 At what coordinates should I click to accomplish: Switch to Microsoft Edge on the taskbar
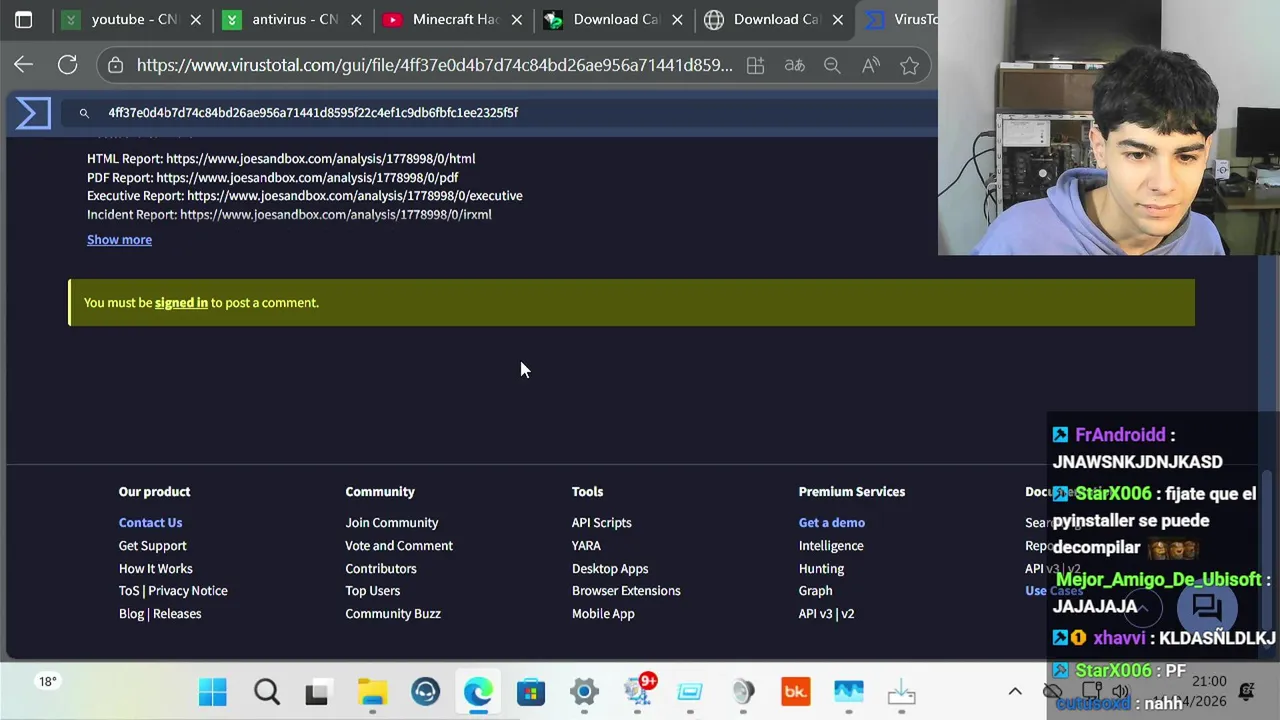click(x=478, y=692)
